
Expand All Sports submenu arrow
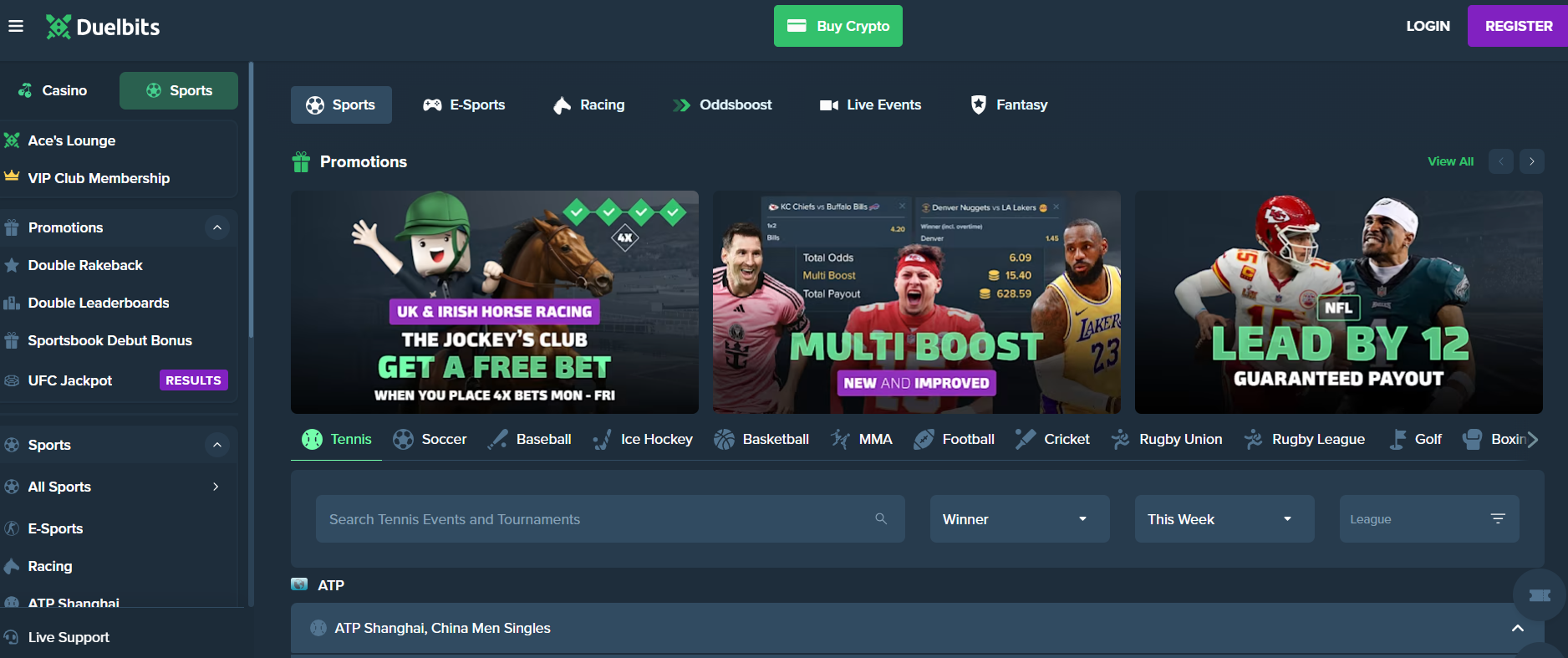(x=216, y=487)
